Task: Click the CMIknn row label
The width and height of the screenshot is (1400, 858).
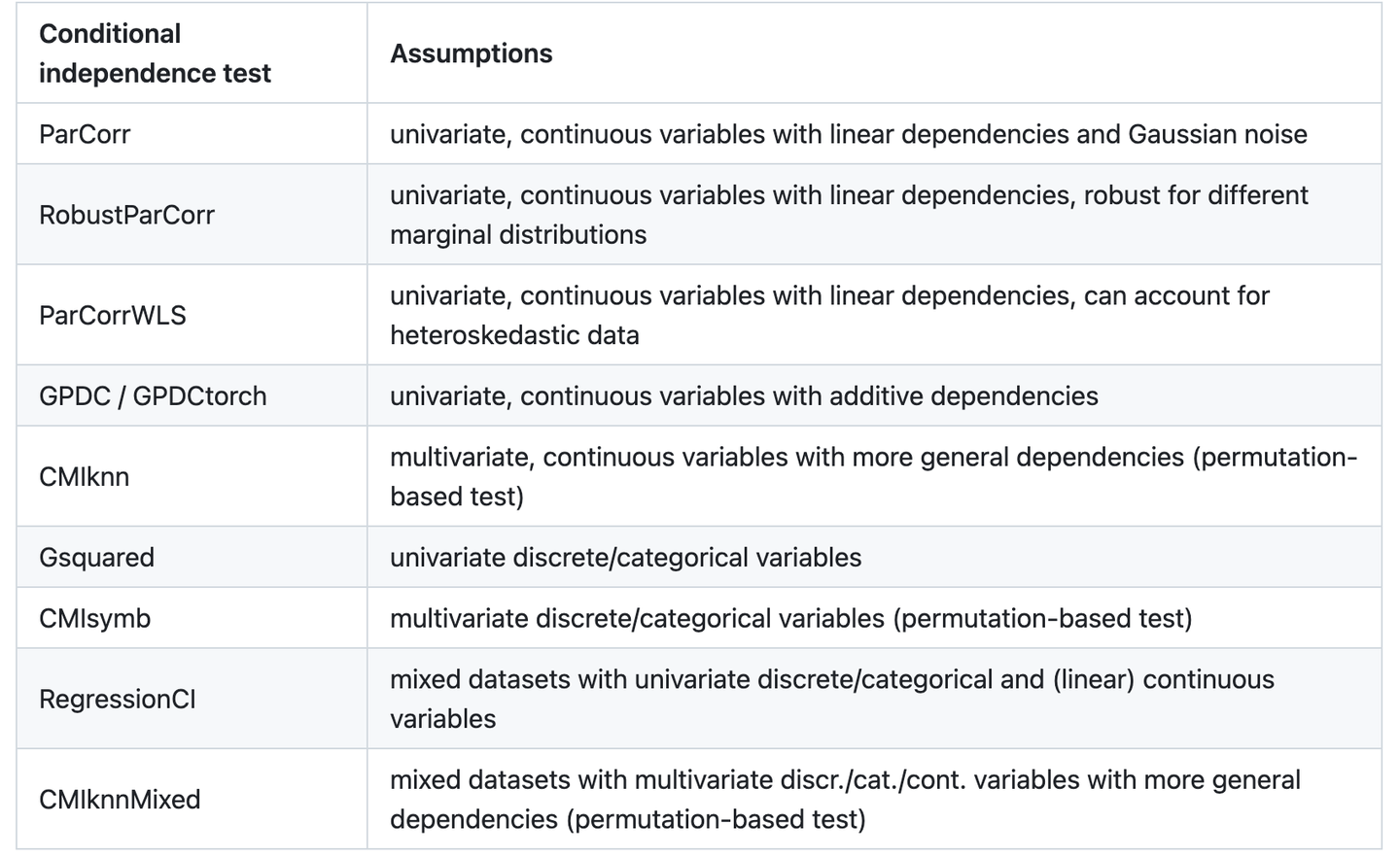Action: 84,476
